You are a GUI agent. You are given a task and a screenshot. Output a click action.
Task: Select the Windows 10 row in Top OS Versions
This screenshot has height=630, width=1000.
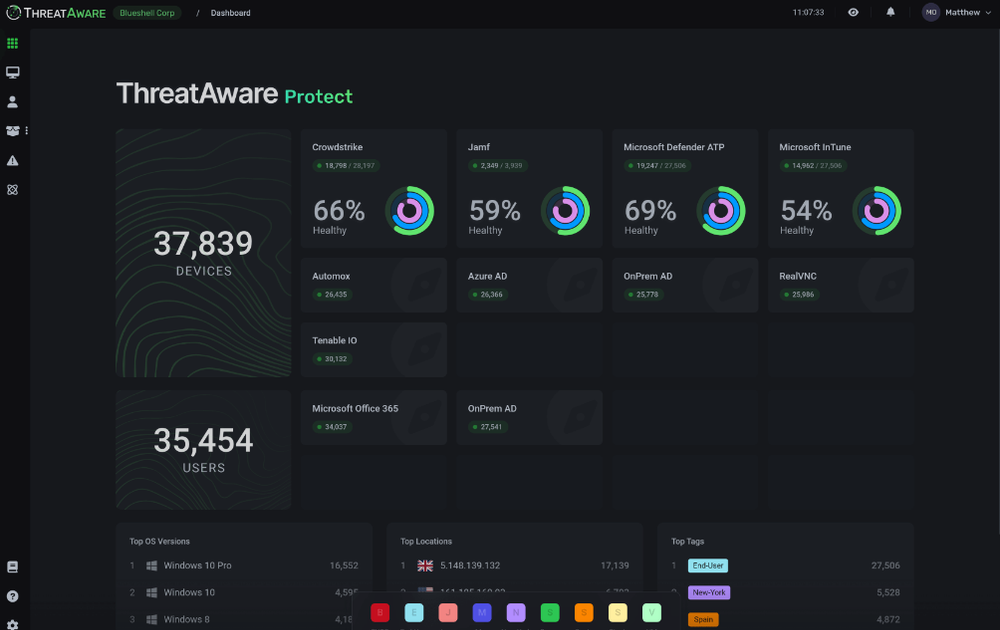point(244,592)
